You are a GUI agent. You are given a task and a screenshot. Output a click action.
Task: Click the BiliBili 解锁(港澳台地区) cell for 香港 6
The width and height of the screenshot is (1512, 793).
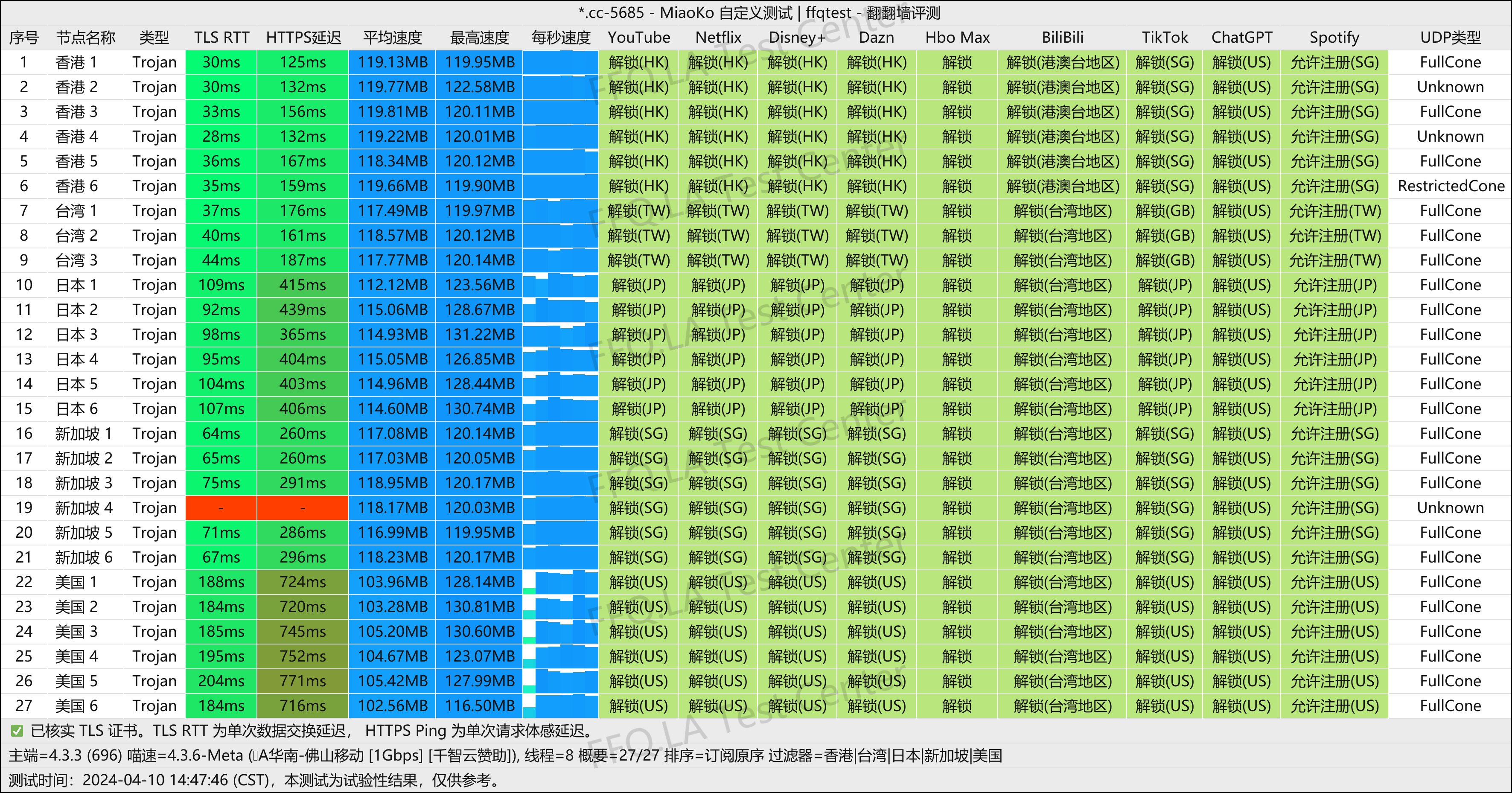1062,186
